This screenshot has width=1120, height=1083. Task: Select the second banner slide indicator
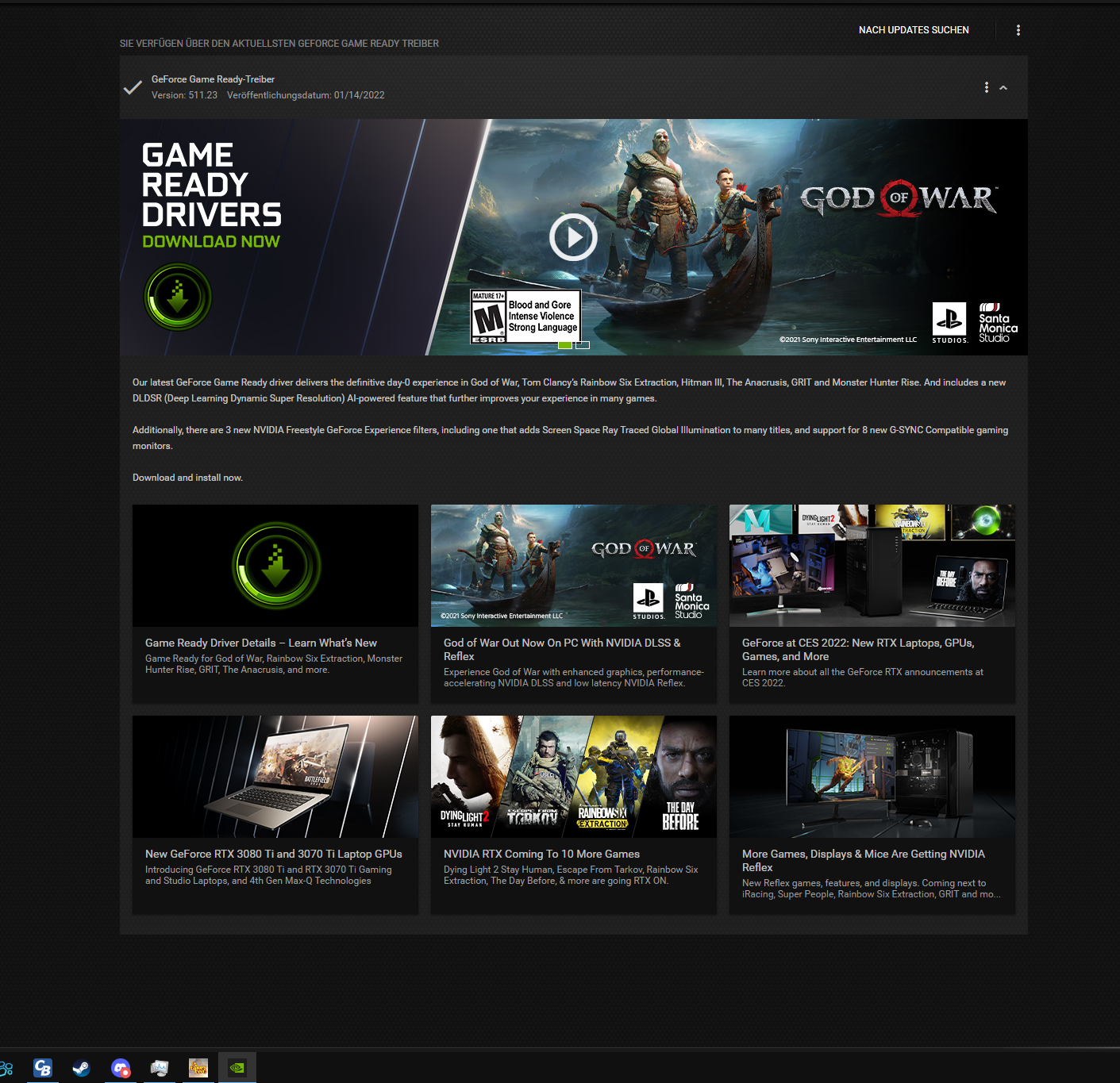(583, 345)
